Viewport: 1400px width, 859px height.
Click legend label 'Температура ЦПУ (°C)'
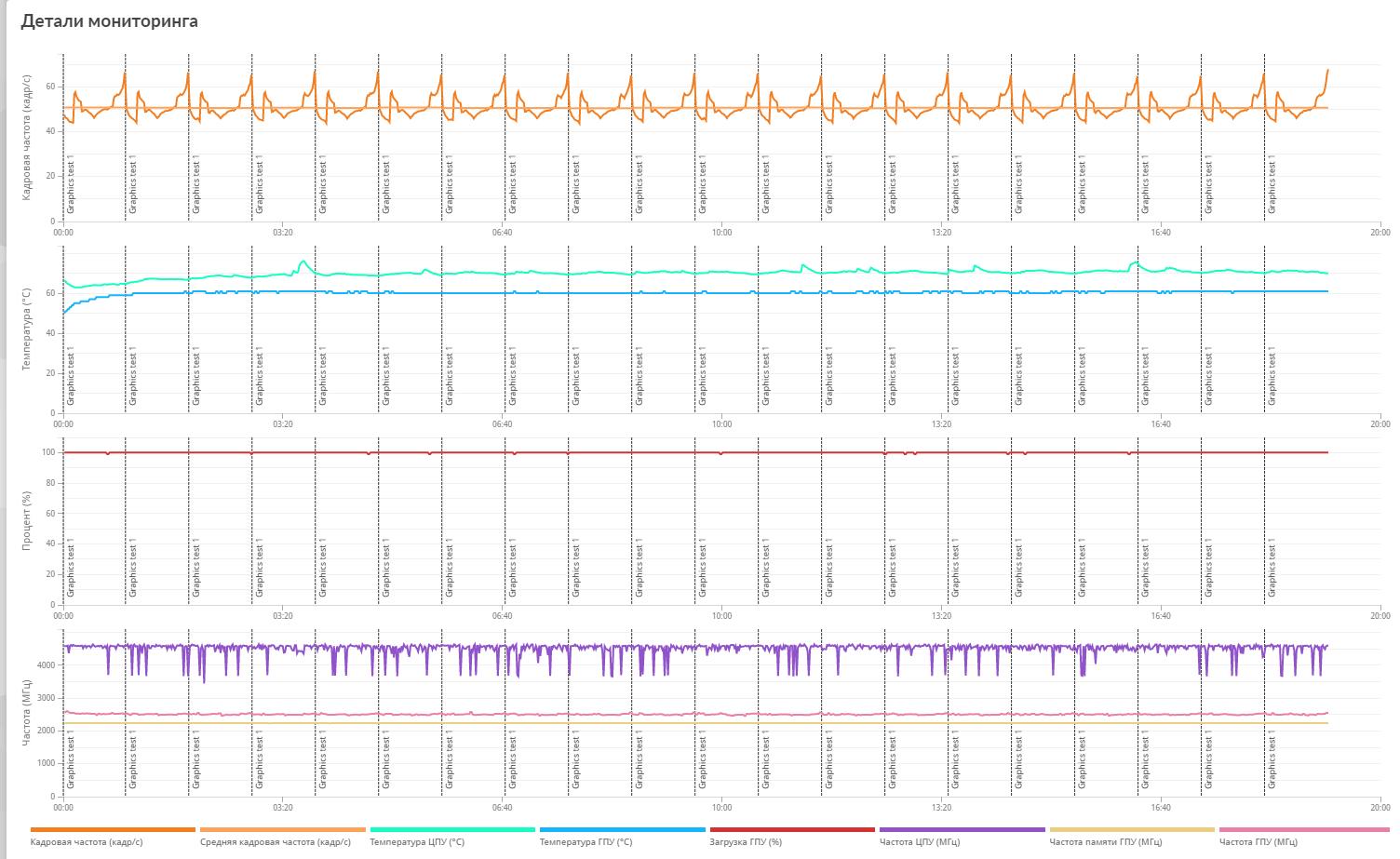click(x=417, y=842)
